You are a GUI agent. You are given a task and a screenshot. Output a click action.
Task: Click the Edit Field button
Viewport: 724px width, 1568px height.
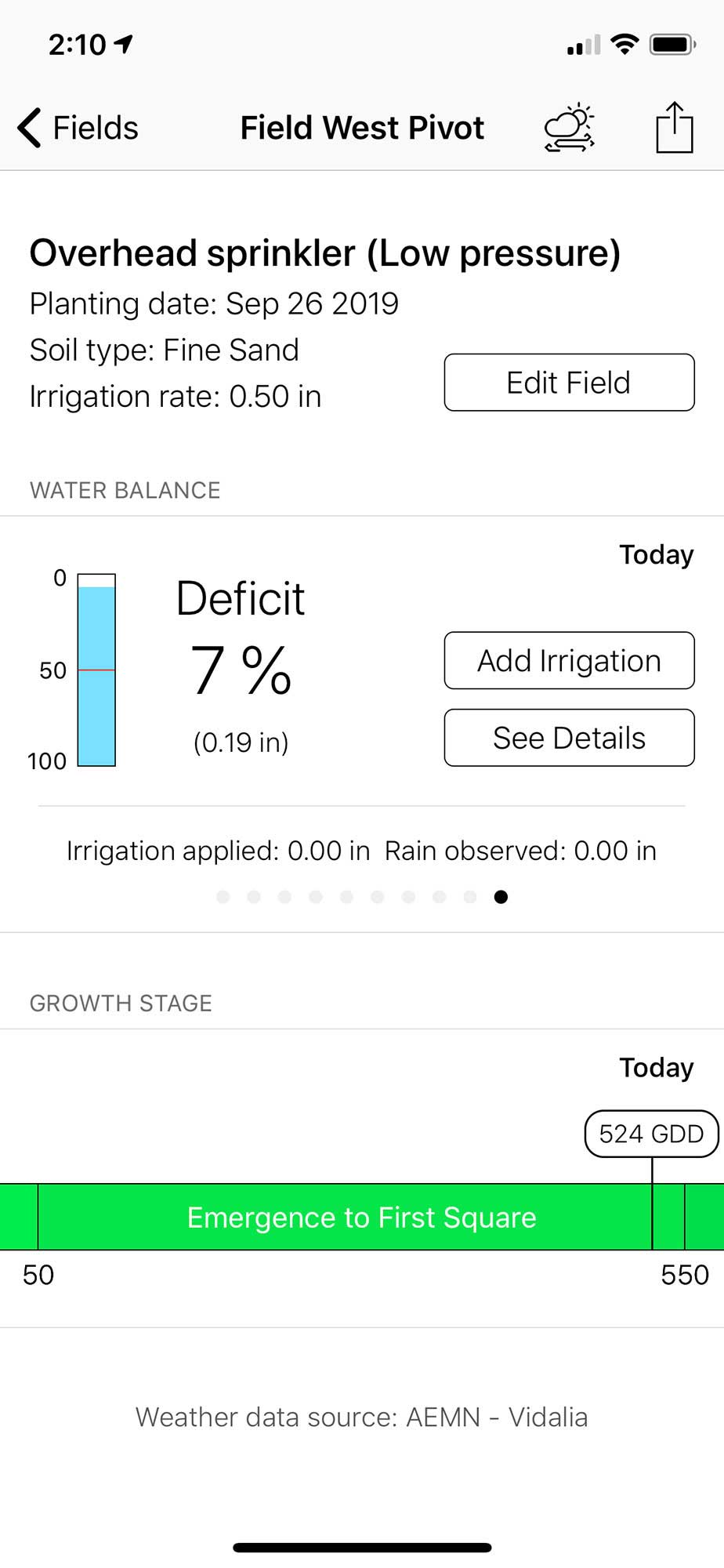tap(569, 383)
